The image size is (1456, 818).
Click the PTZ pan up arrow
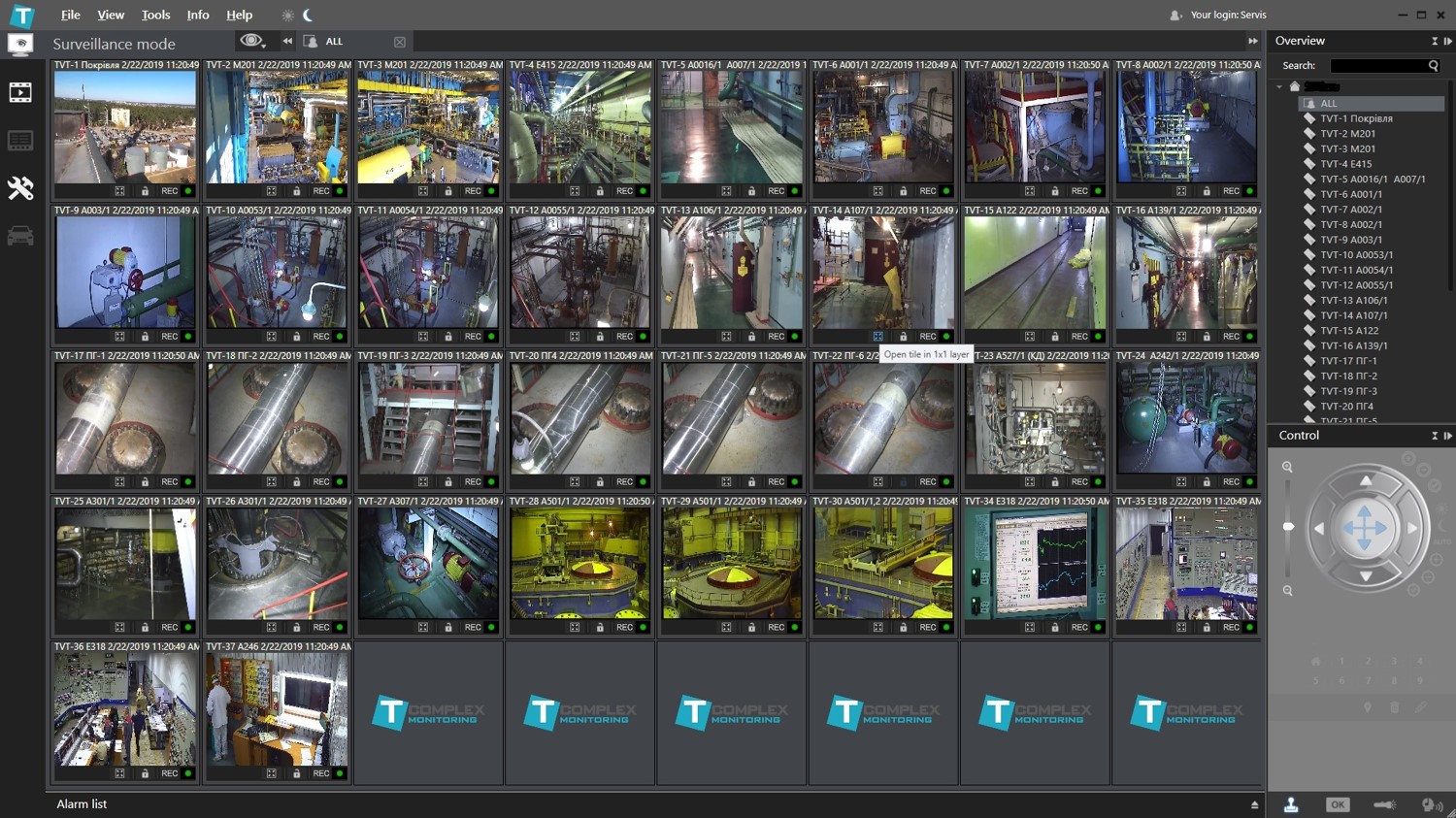[x=1366, y=481]
